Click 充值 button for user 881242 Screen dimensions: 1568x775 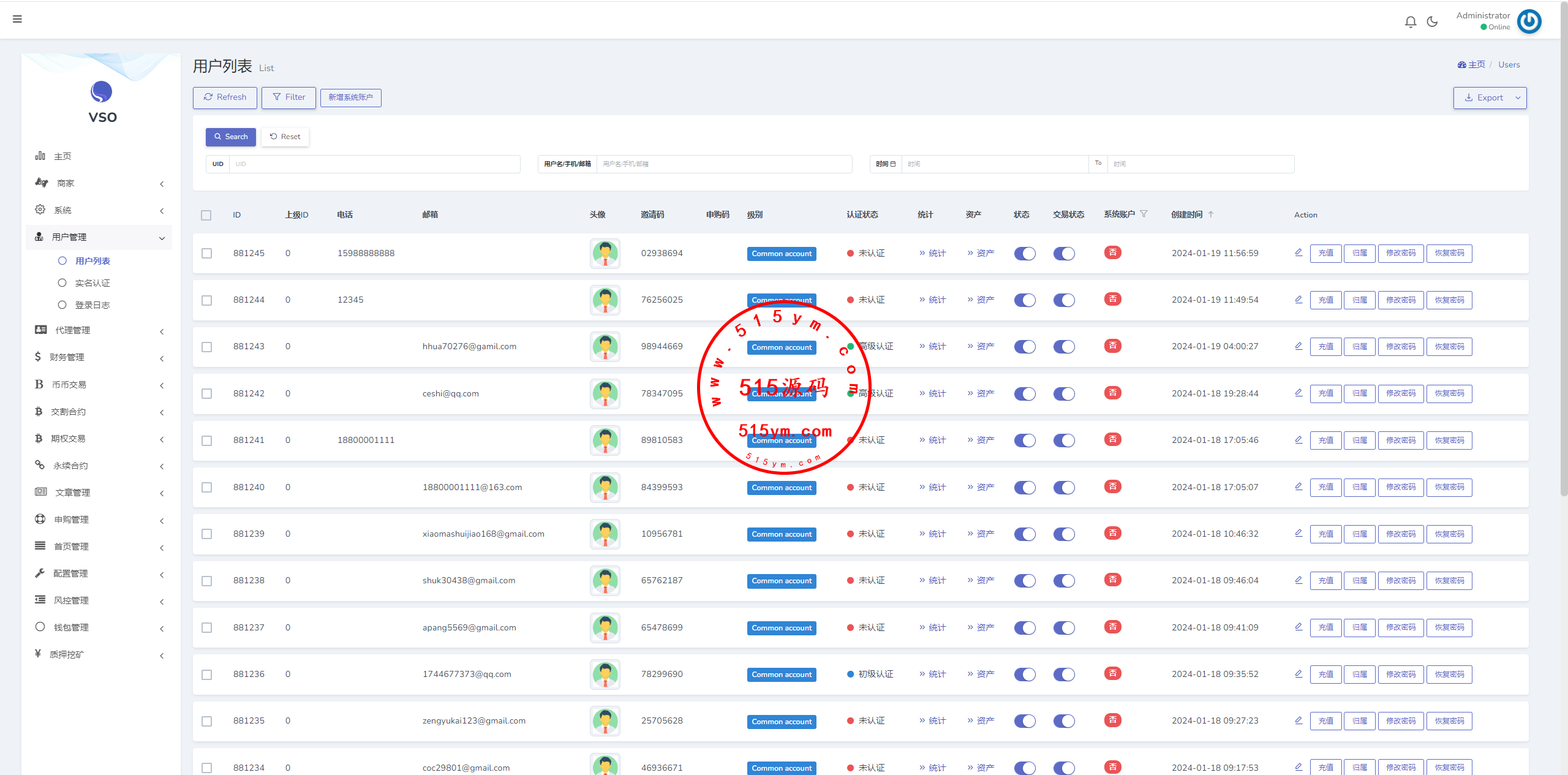click(x=1325, y=393)
